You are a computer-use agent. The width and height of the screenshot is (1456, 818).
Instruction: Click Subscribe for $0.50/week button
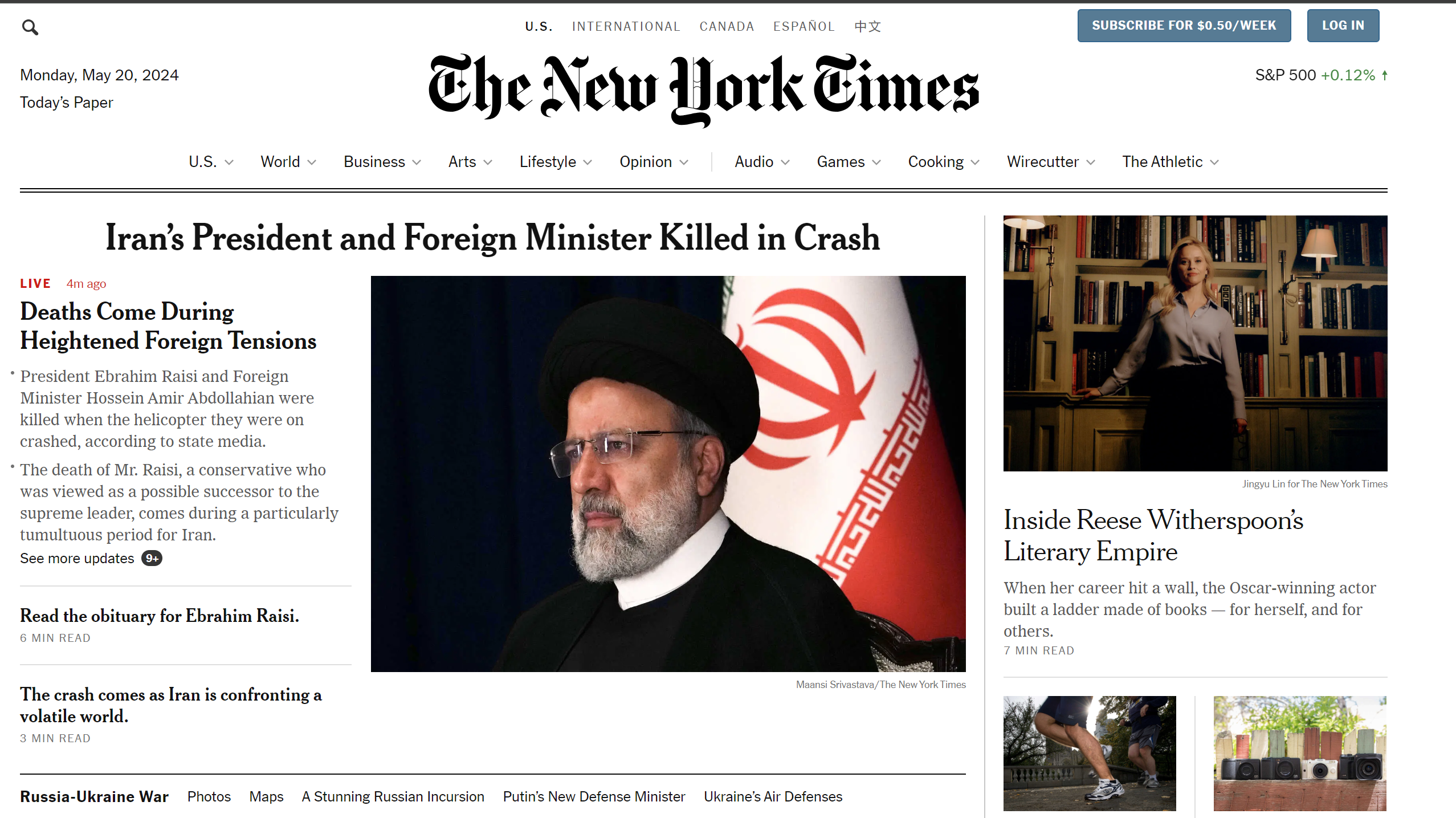click(1184, 26)
